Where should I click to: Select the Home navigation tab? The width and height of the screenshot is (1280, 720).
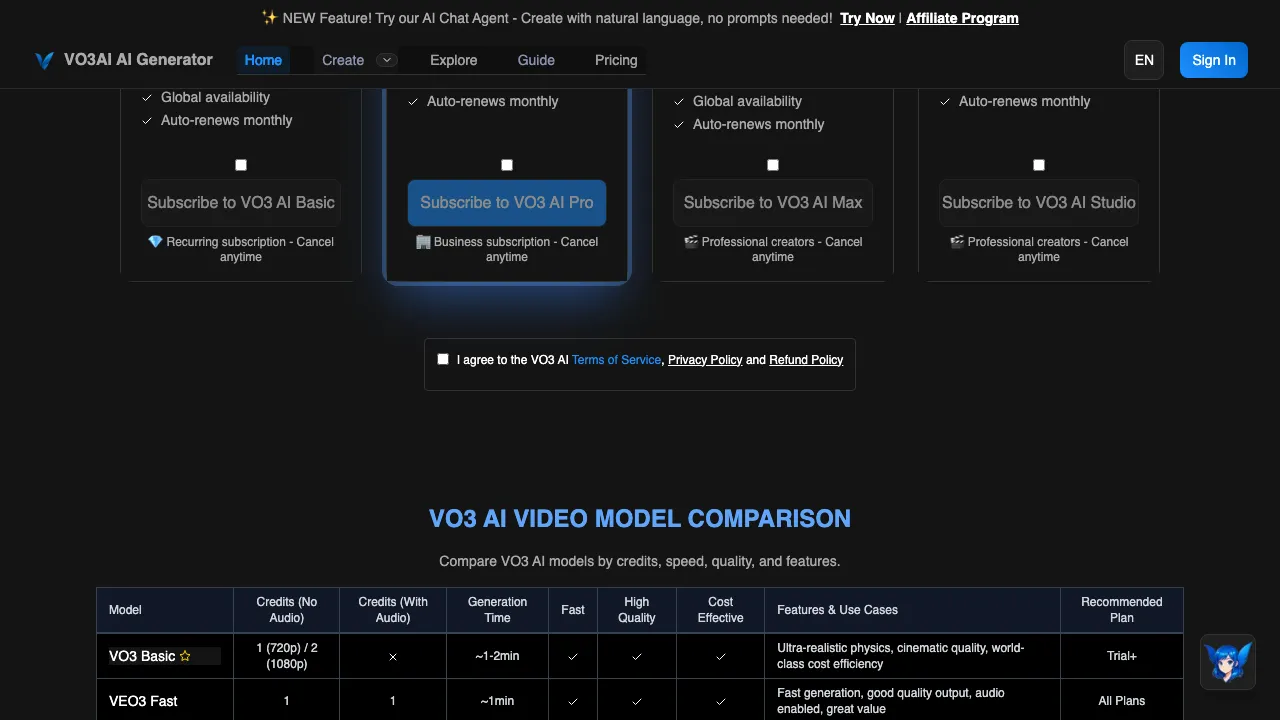coord(263,60)
